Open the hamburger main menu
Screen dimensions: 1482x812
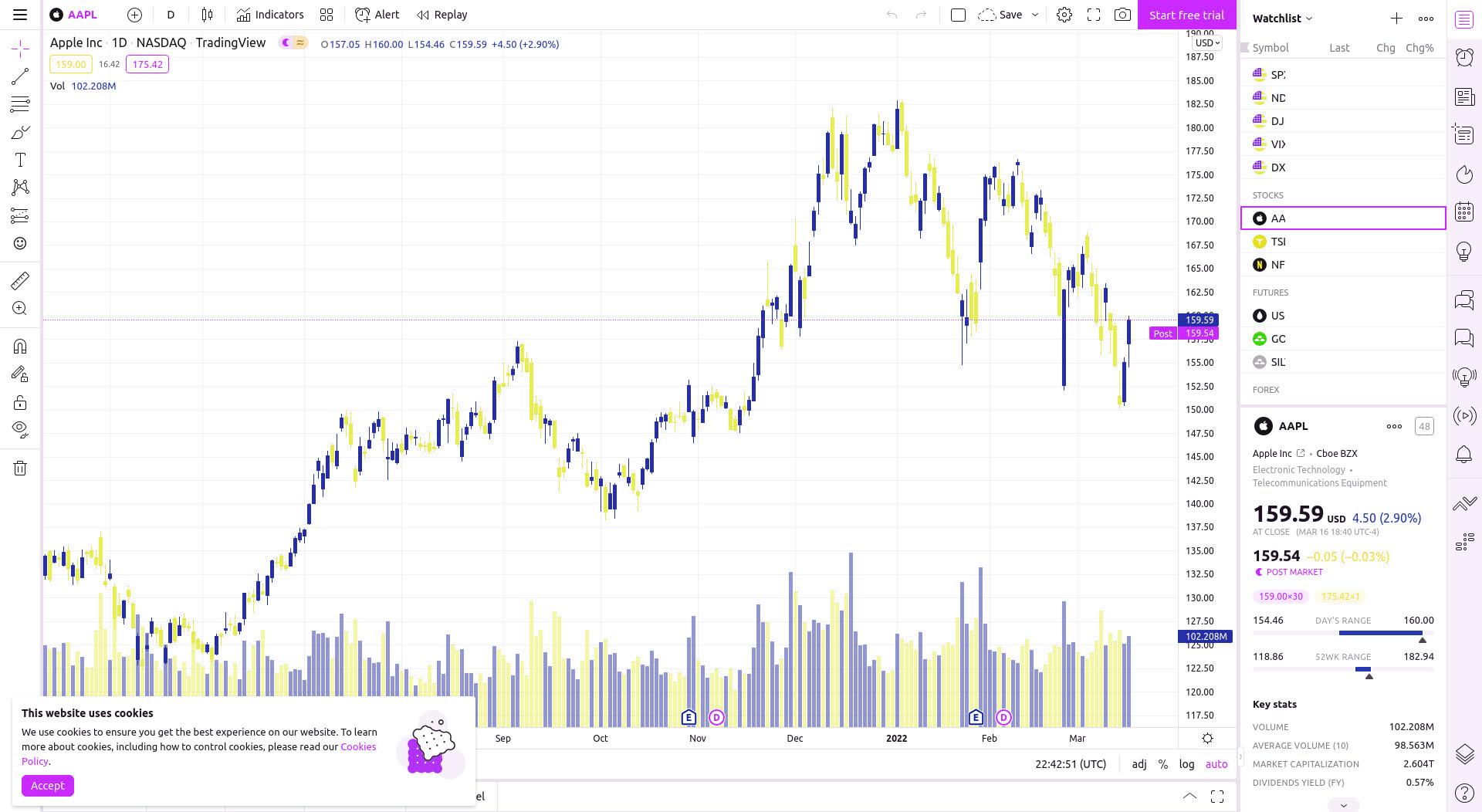point(20,15)
